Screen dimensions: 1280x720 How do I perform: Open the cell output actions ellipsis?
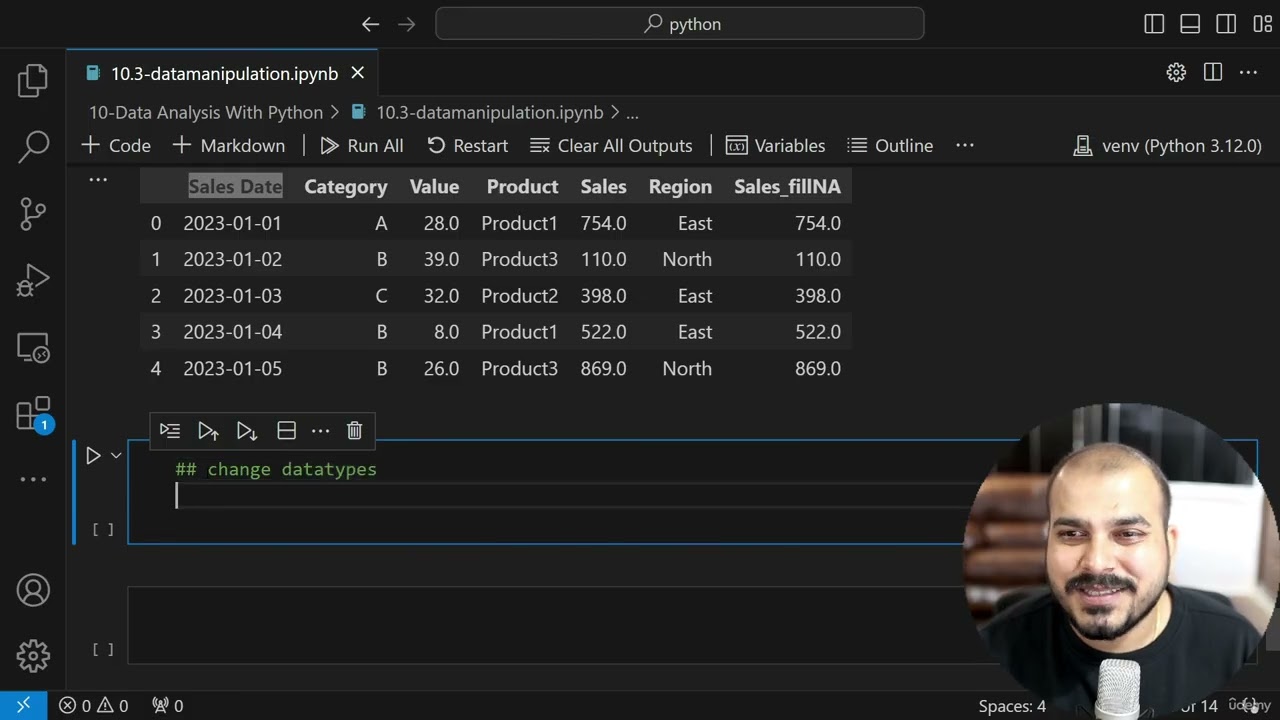[98, 180]
